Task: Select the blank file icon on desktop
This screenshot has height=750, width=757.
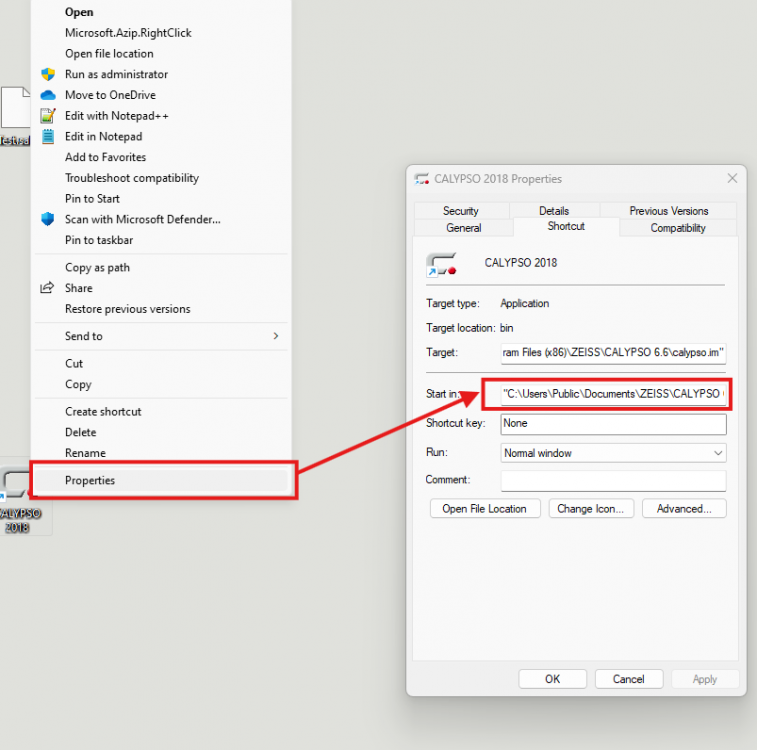Action: 15,108
